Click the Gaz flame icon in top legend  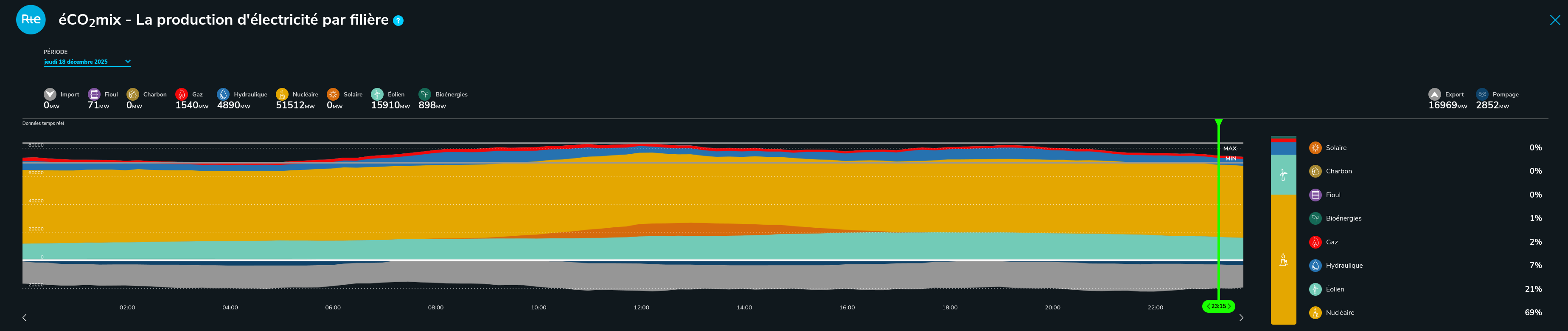pos(181,94)
